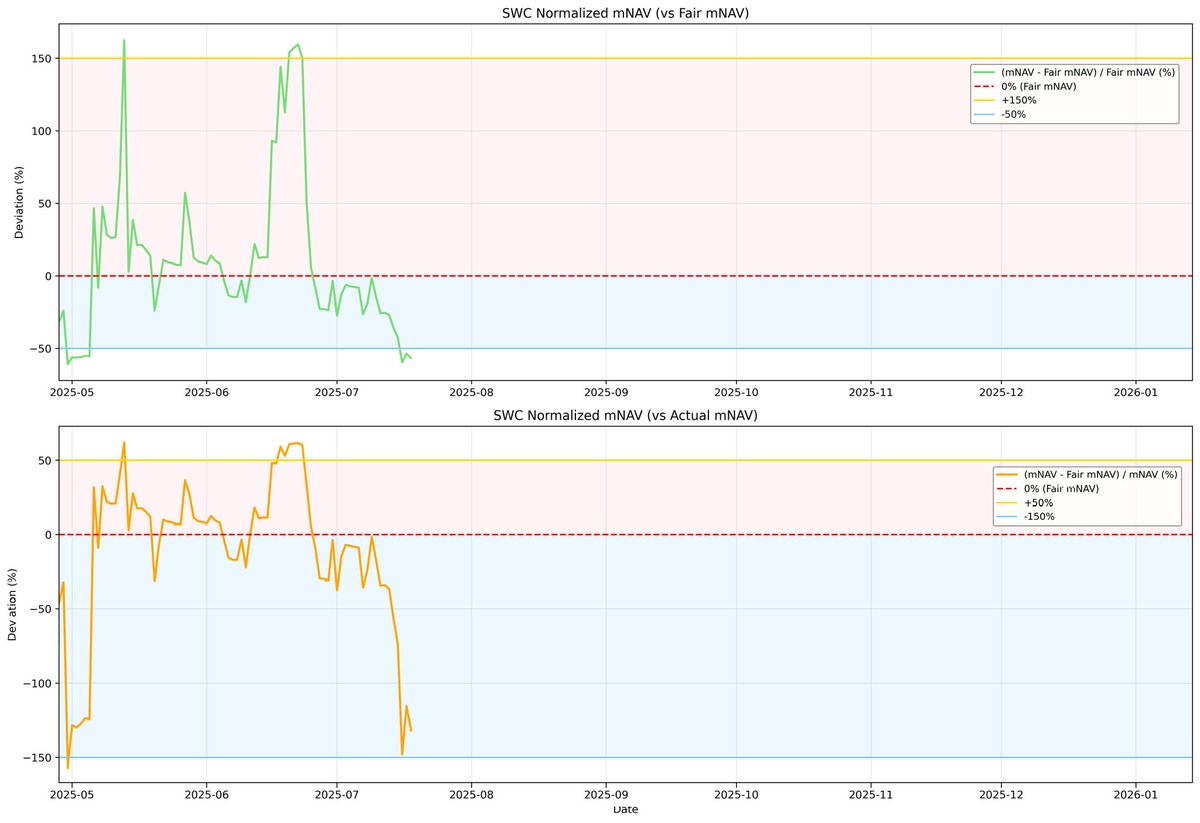
Task: Click "2025-10" date tick under Fair mNAV chart
Action: point(736,394)
